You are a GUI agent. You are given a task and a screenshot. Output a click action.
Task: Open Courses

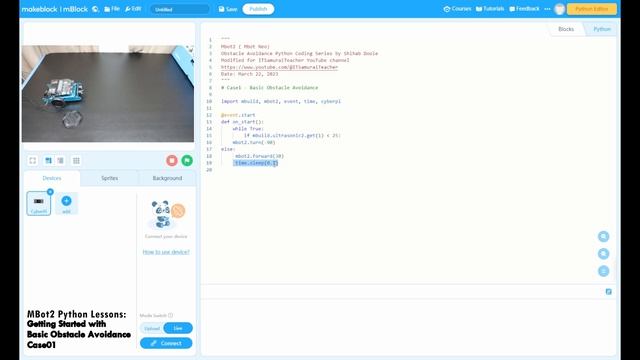click(457, 9)
